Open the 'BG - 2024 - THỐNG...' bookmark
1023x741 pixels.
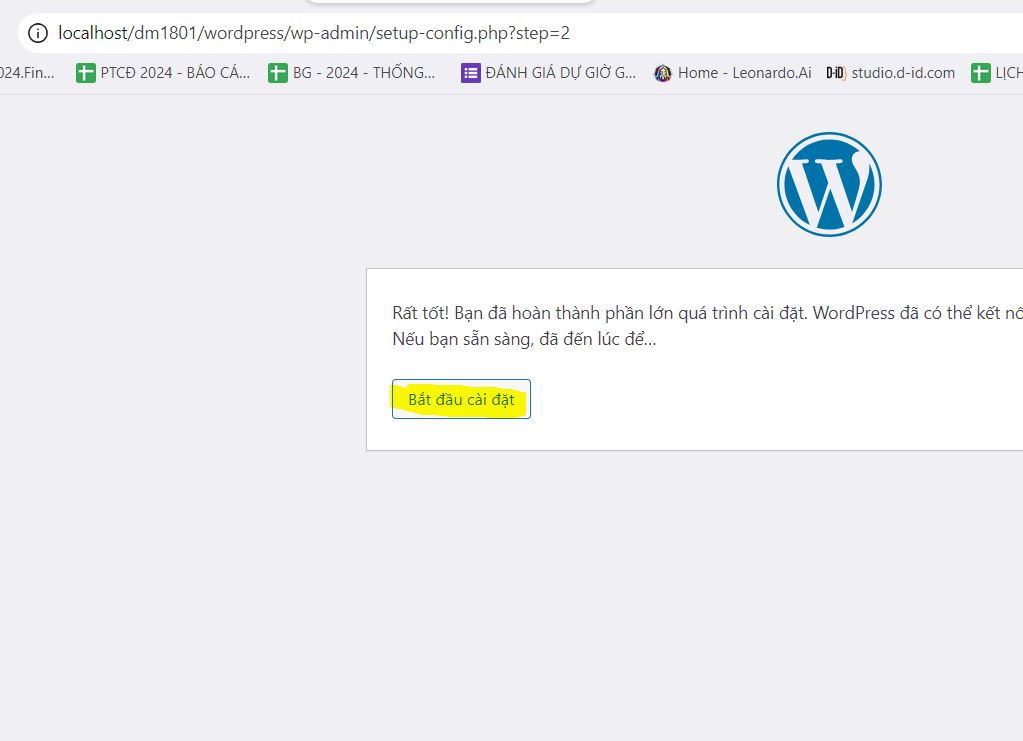click(x=352, y=72)
